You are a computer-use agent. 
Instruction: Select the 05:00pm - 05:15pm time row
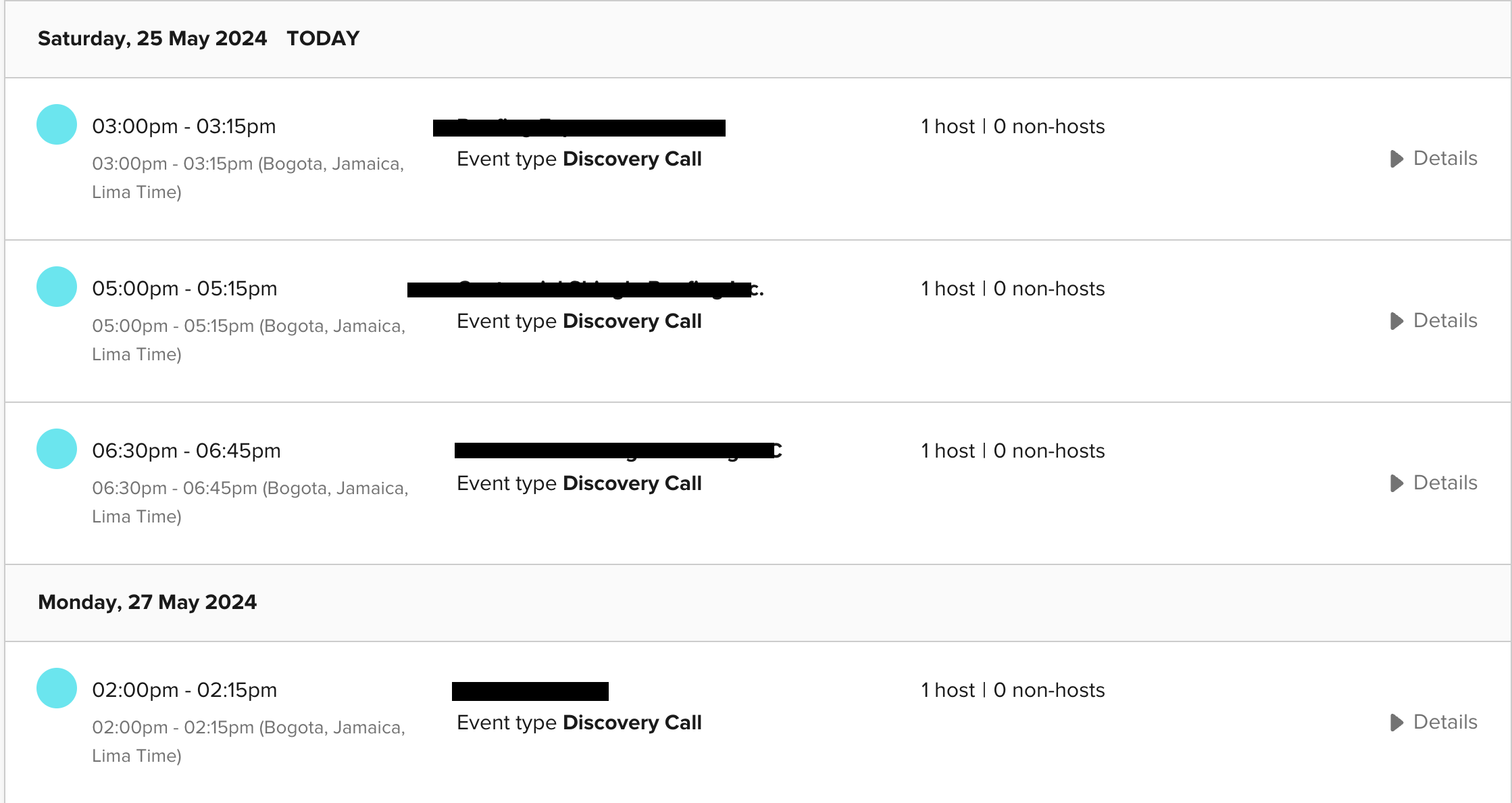184,289
